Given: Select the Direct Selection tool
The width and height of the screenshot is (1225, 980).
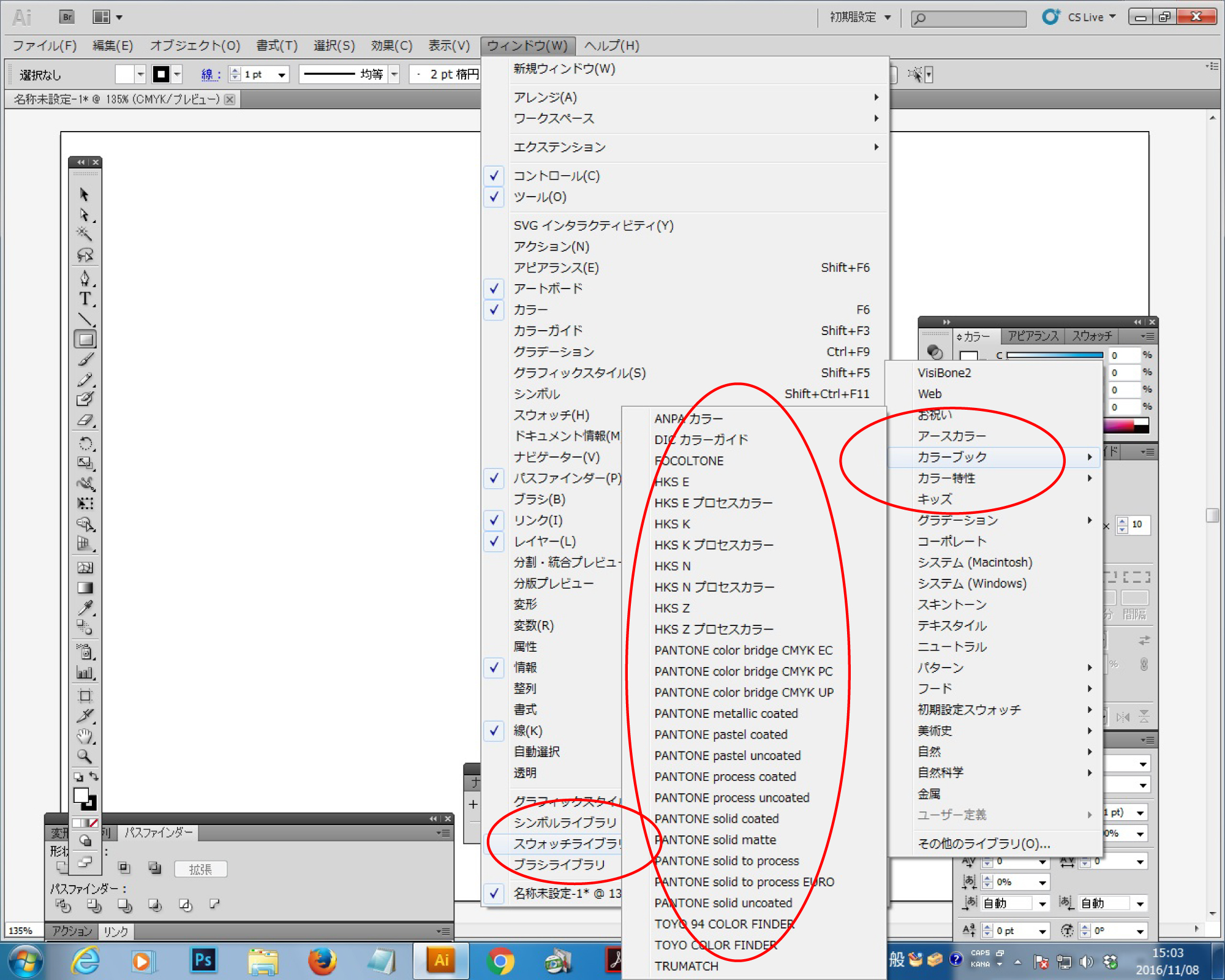Looking at the screenshot, I should [85, 215].
